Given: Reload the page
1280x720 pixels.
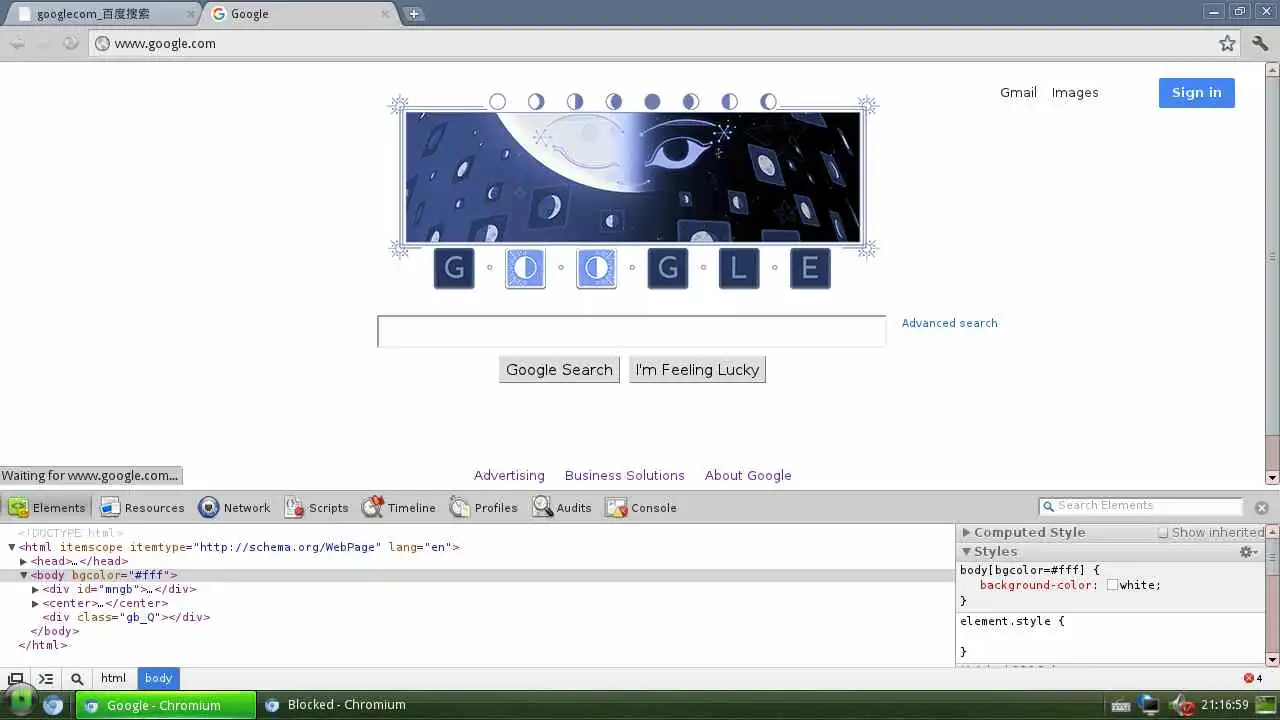Looking at the screenshot, I should coord(70,43).
